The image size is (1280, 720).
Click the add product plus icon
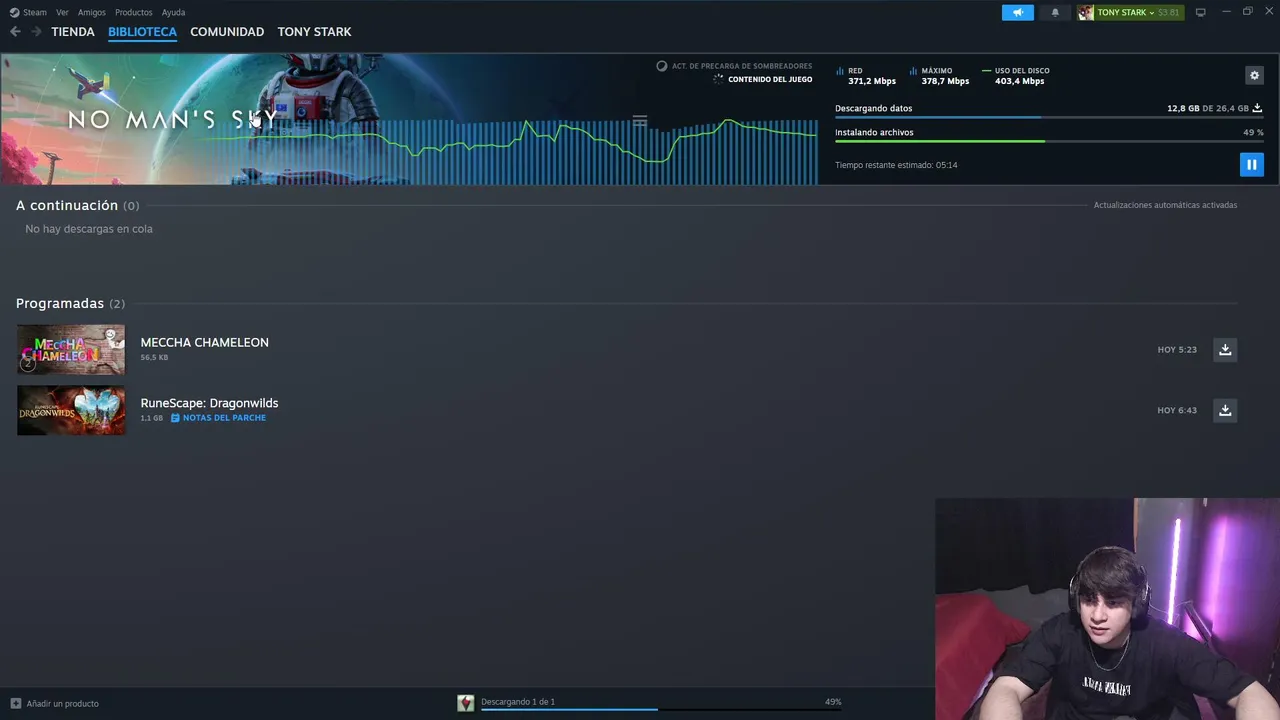click(x=15, y=703)
